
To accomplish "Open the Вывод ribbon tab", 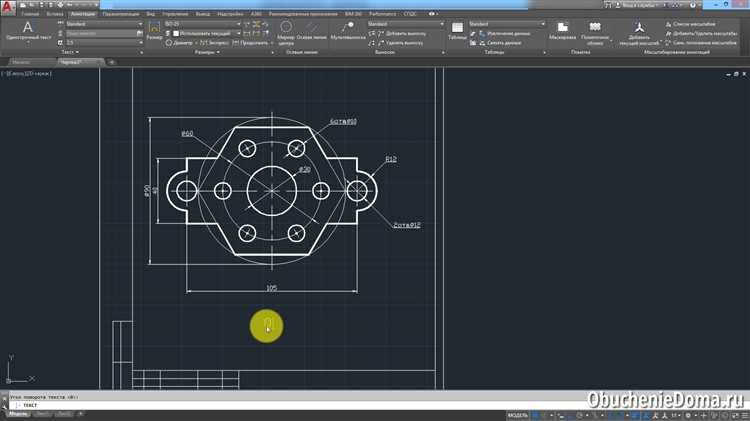I will (202, 14).
